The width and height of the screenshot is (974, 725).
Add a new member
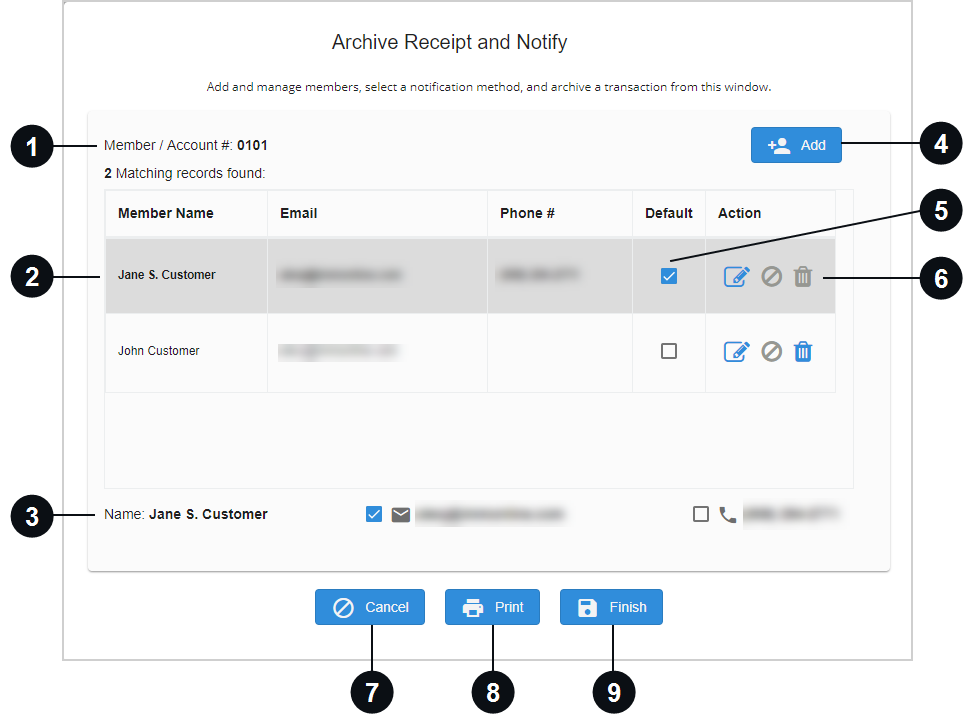[796, 145]
